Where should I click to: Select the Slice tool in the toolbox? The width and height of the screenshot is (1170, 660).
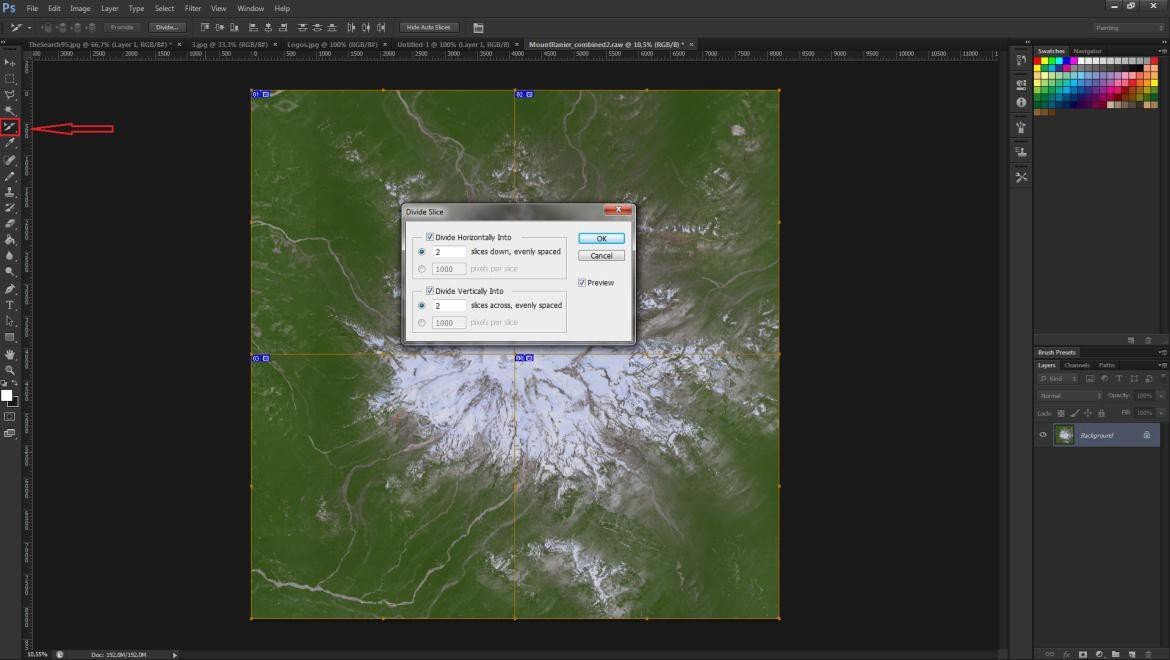pos(10,128)
